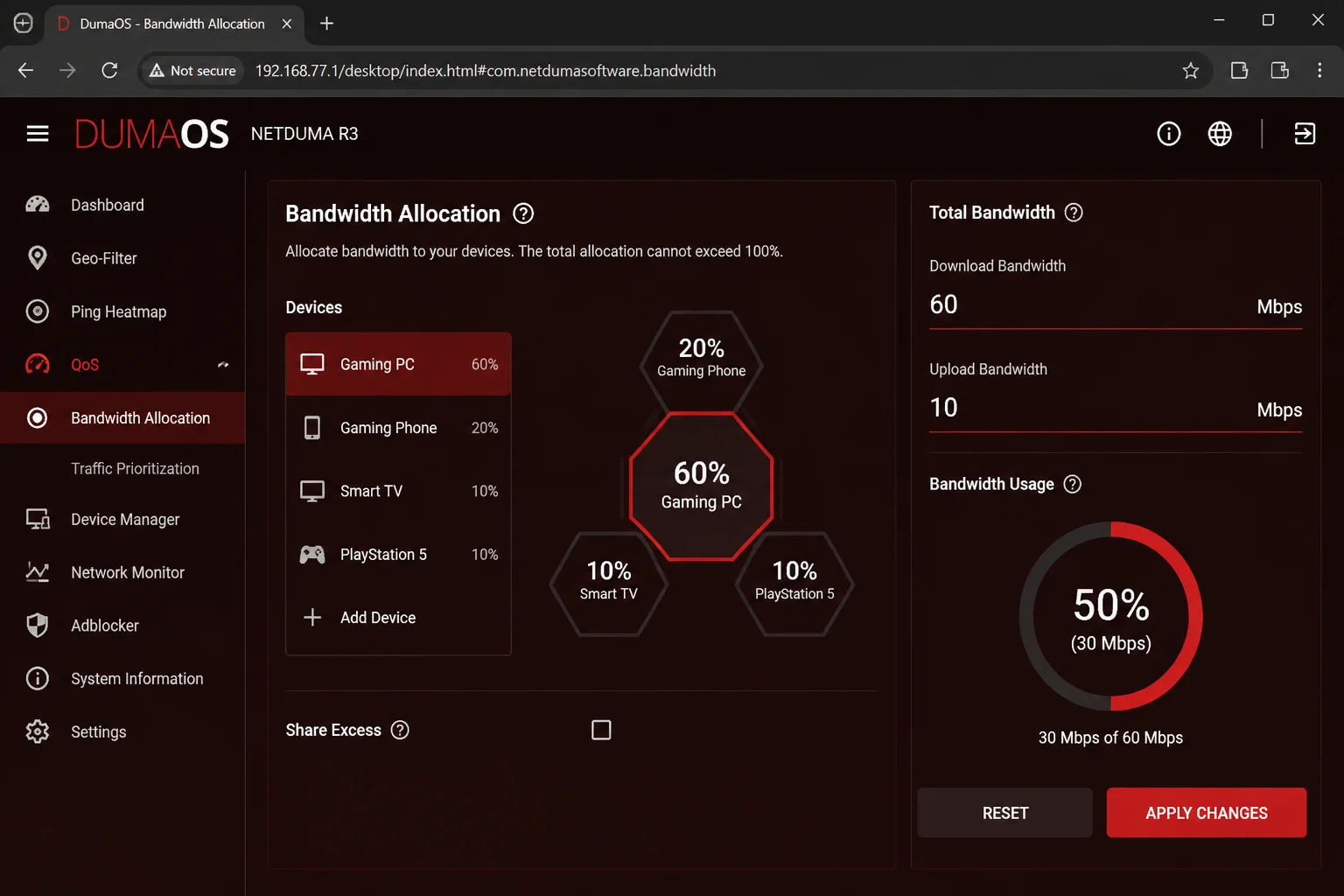1344x896 pixels.
Task: Bookmark this page with star icon
Action: (x=1190, y=71)
